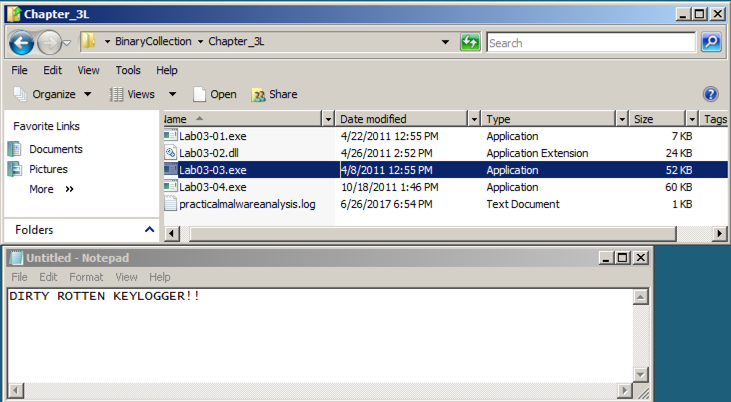
Task: Click the Views toolbar button
Action: pyautogui.click(x=132, y=94)
